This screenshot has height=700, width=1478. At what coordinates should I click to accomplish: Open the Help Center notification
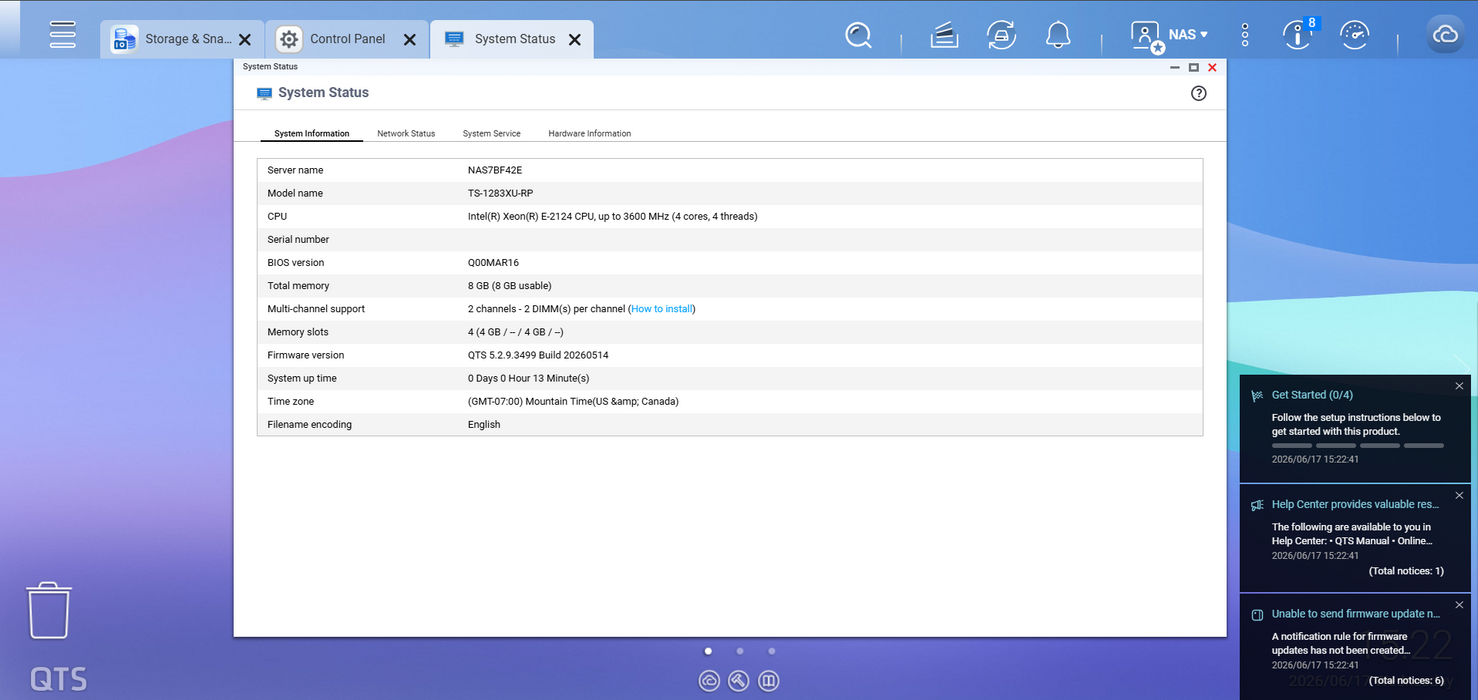point(1355,538)
